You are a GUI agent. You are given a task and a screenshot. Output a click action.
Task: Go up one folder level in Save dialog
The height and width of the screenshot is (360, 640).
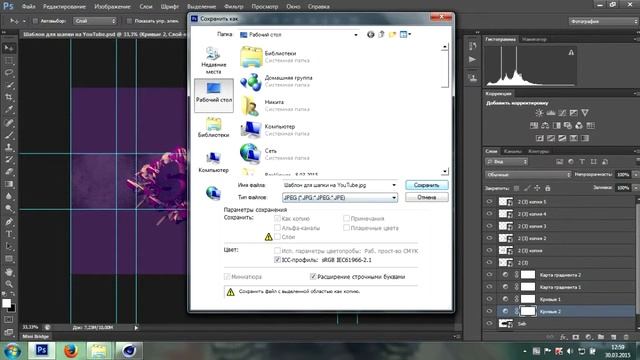tap(381, 35)
